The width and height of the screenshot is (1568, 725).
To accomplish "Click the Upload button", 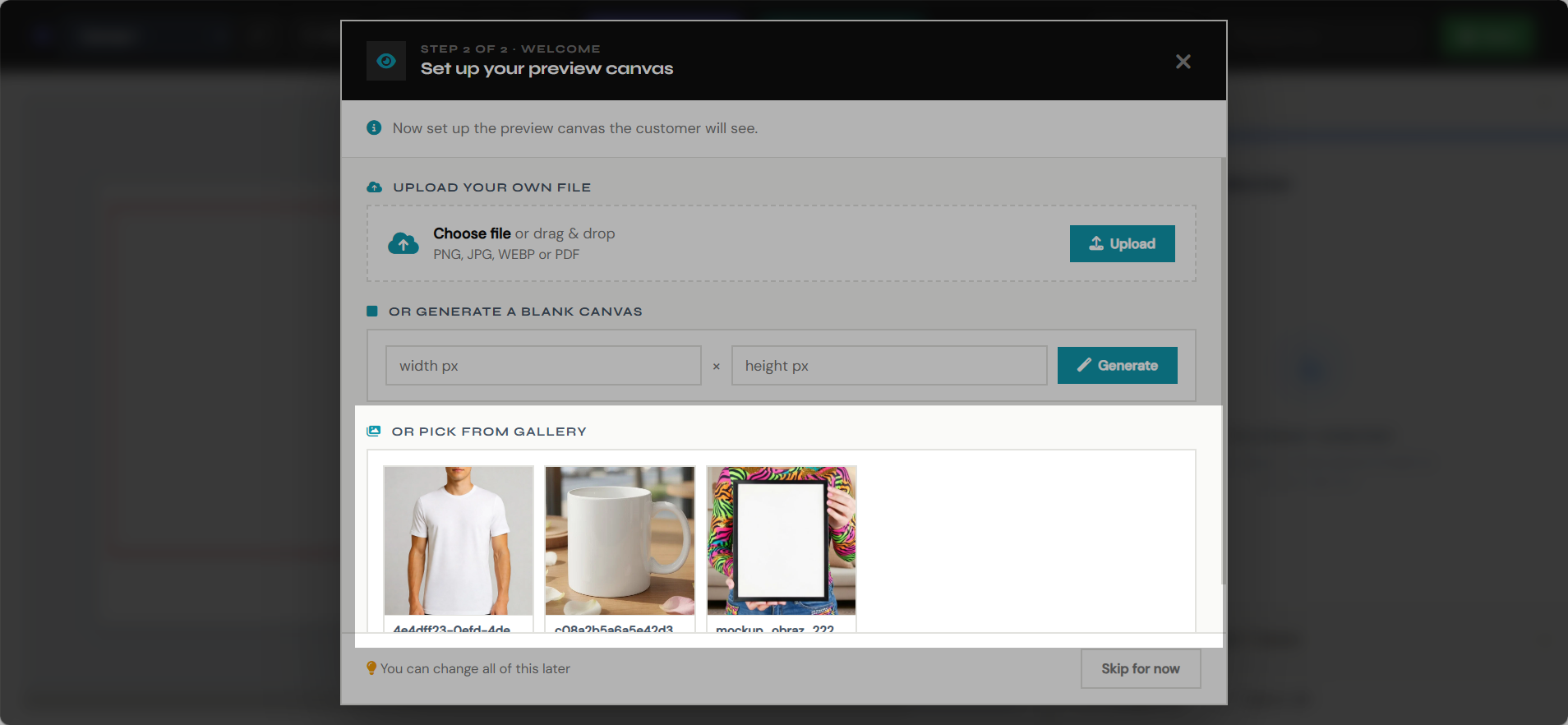I will click(x=1122, y=243).
